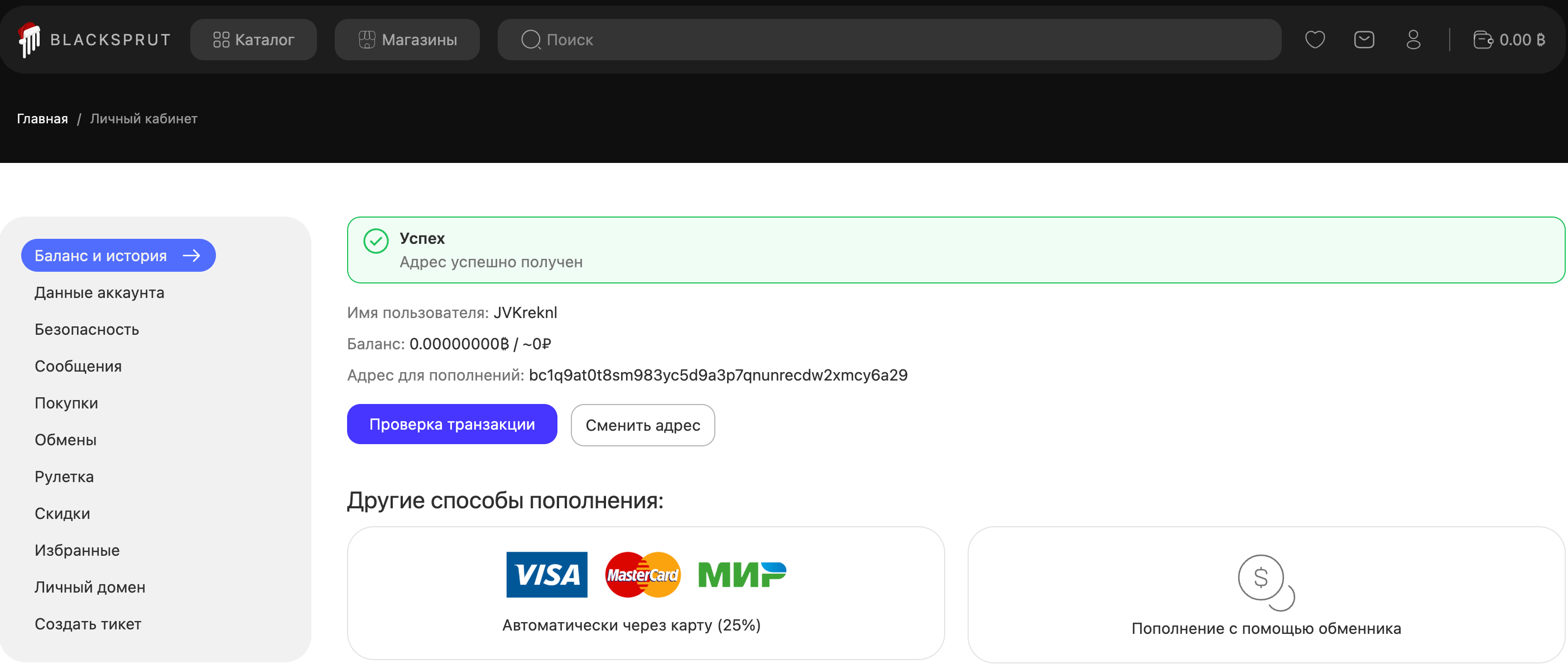Open favorites via heart icon

(1315, 40)
